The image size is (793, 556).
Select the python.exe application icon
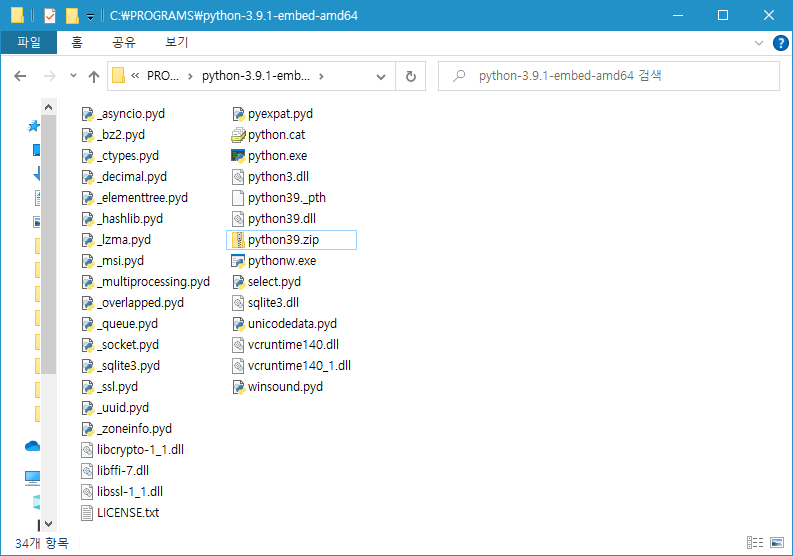pos(238,156)
